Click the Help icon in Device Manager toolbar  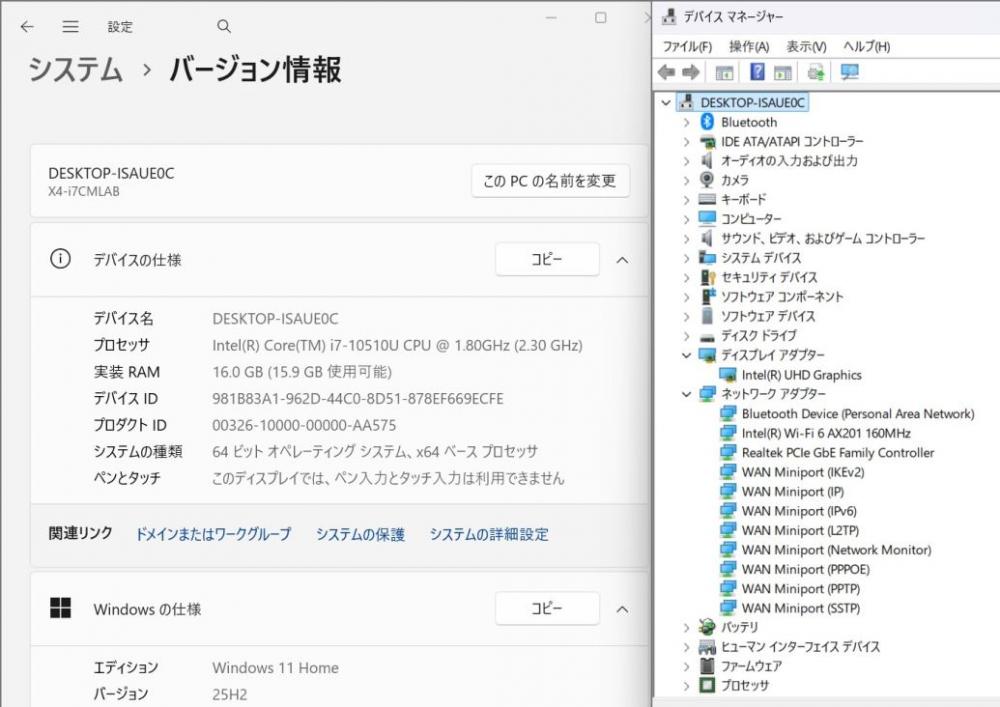coord(757,72)
